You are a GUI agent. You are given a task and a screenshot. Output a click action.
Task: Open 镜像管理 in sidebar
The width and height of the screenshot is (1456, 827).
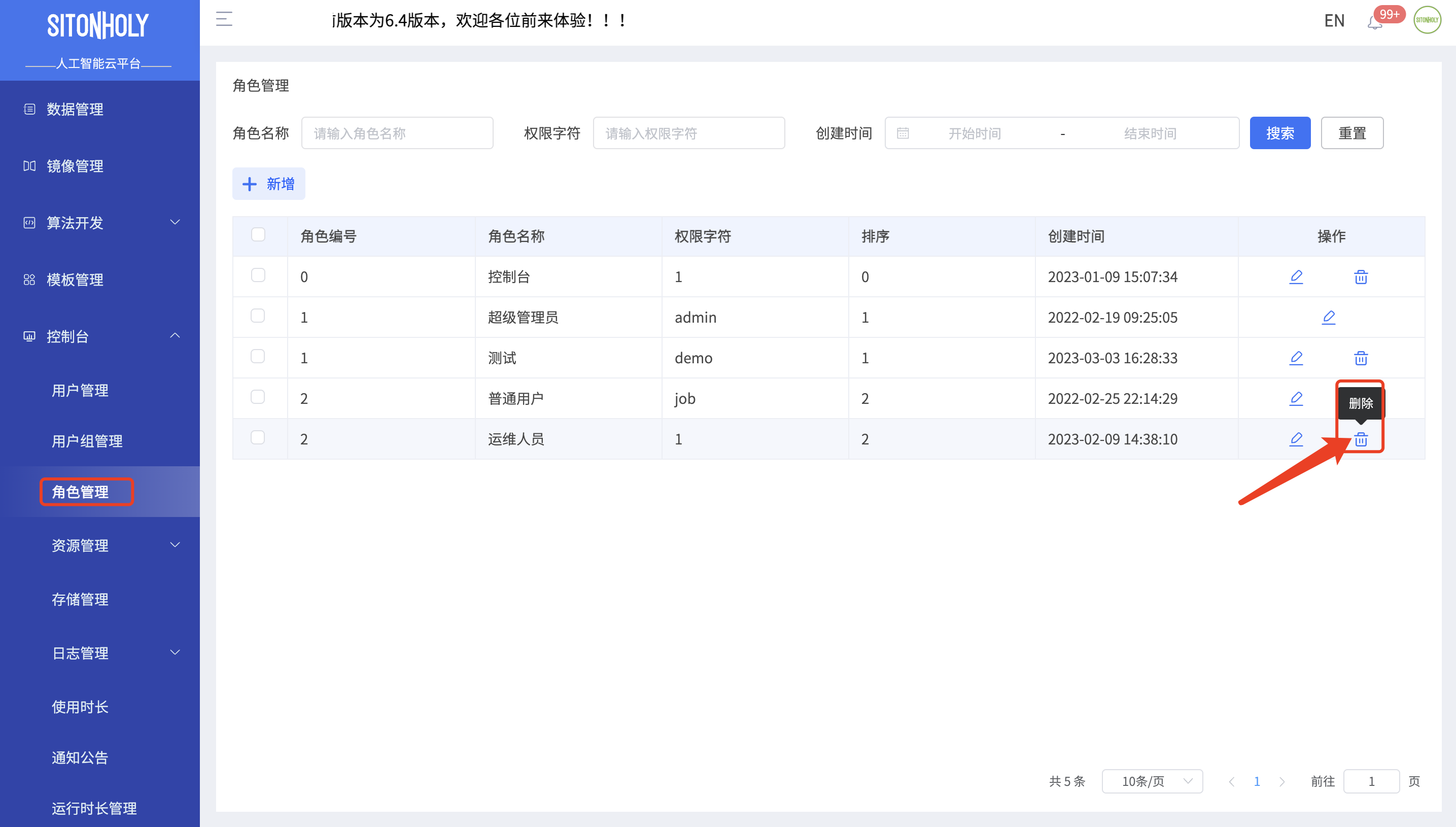(x=75, y=166)
